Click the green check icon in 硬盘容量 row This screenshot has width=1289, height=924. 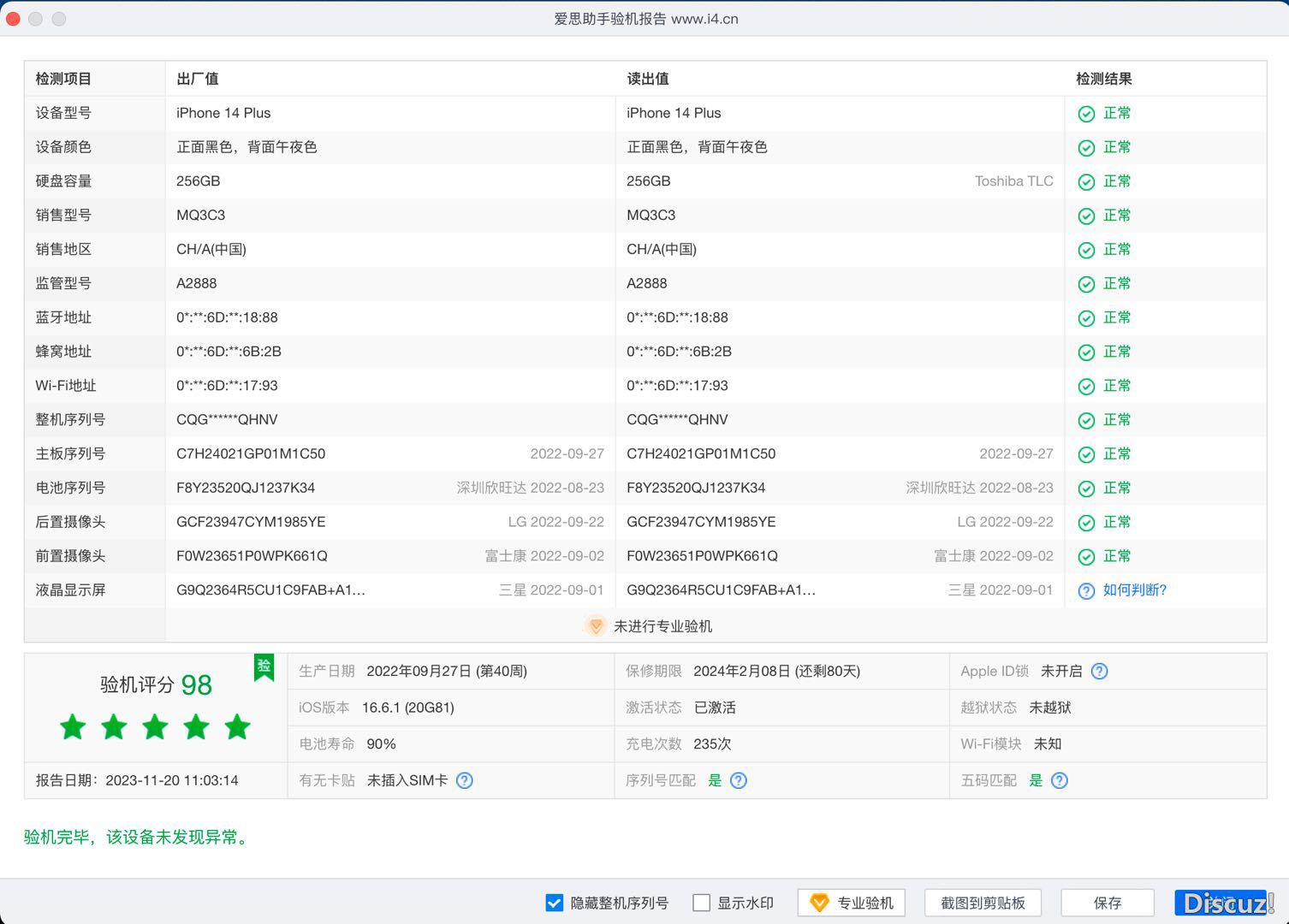[x=1086, y=182]
